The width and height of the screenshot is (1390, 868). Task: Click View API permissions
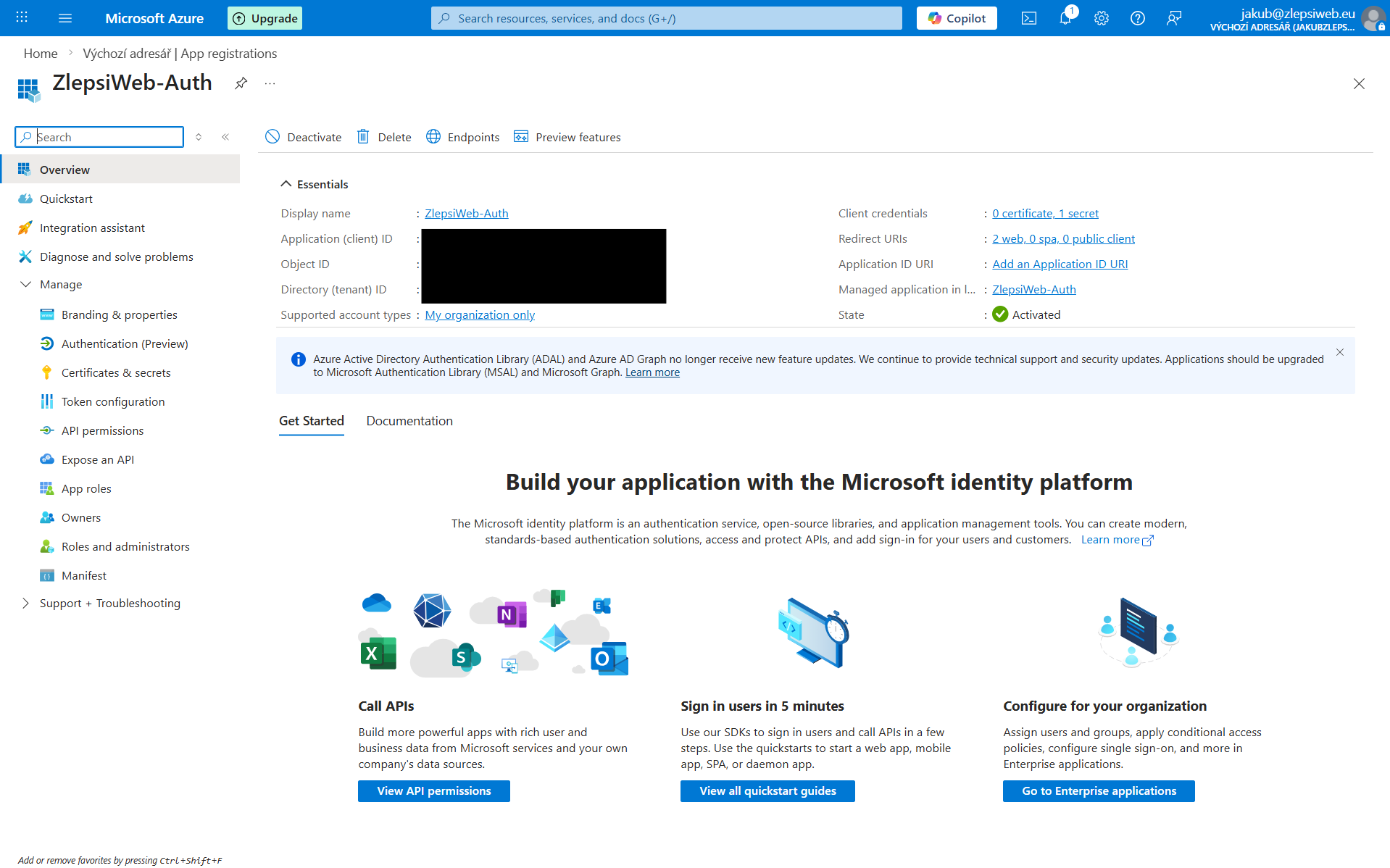tap(433, 790)
